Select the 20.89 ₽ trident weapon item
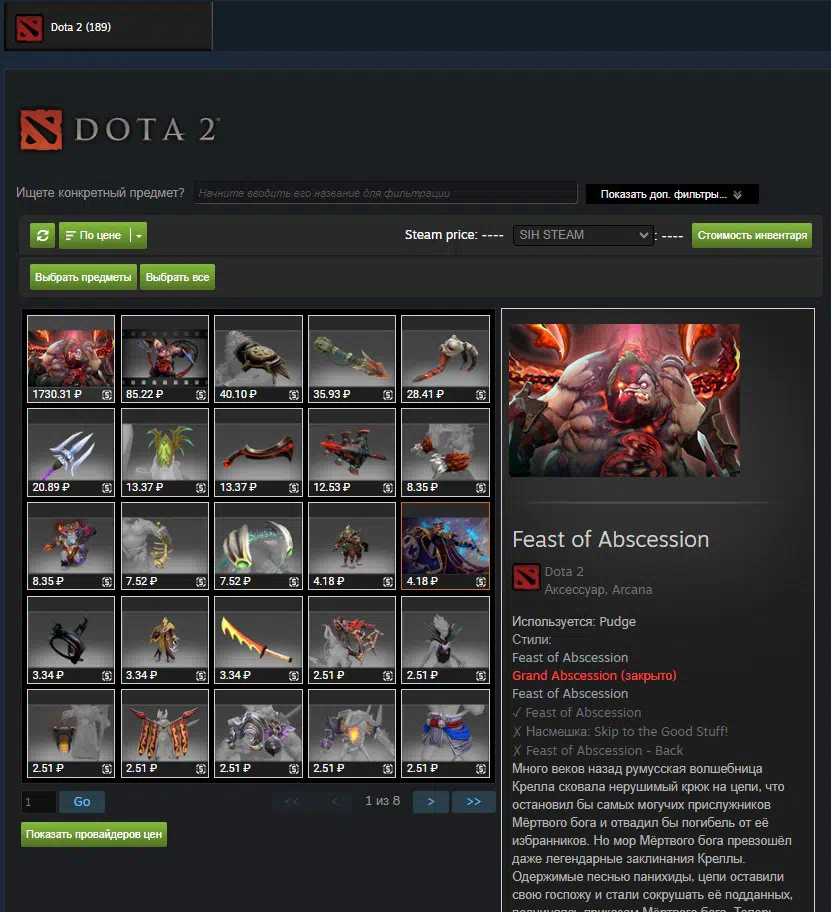 tap(71, 452)
